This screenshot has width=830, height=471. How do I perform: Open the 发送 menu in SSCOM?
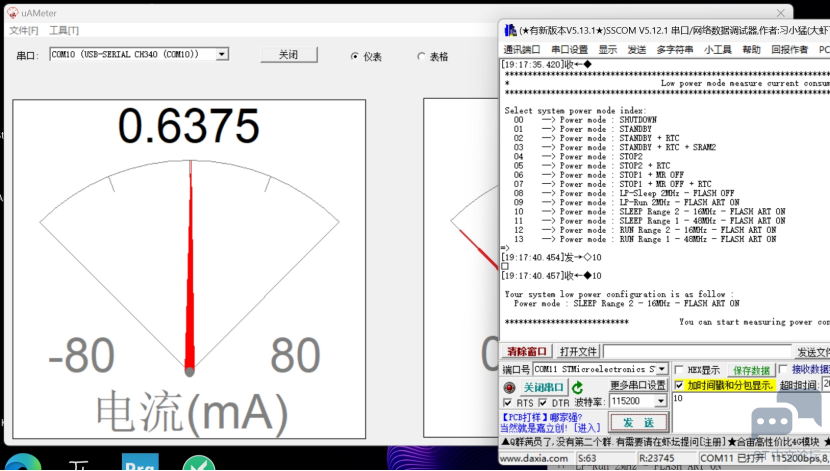click(637, 50)
